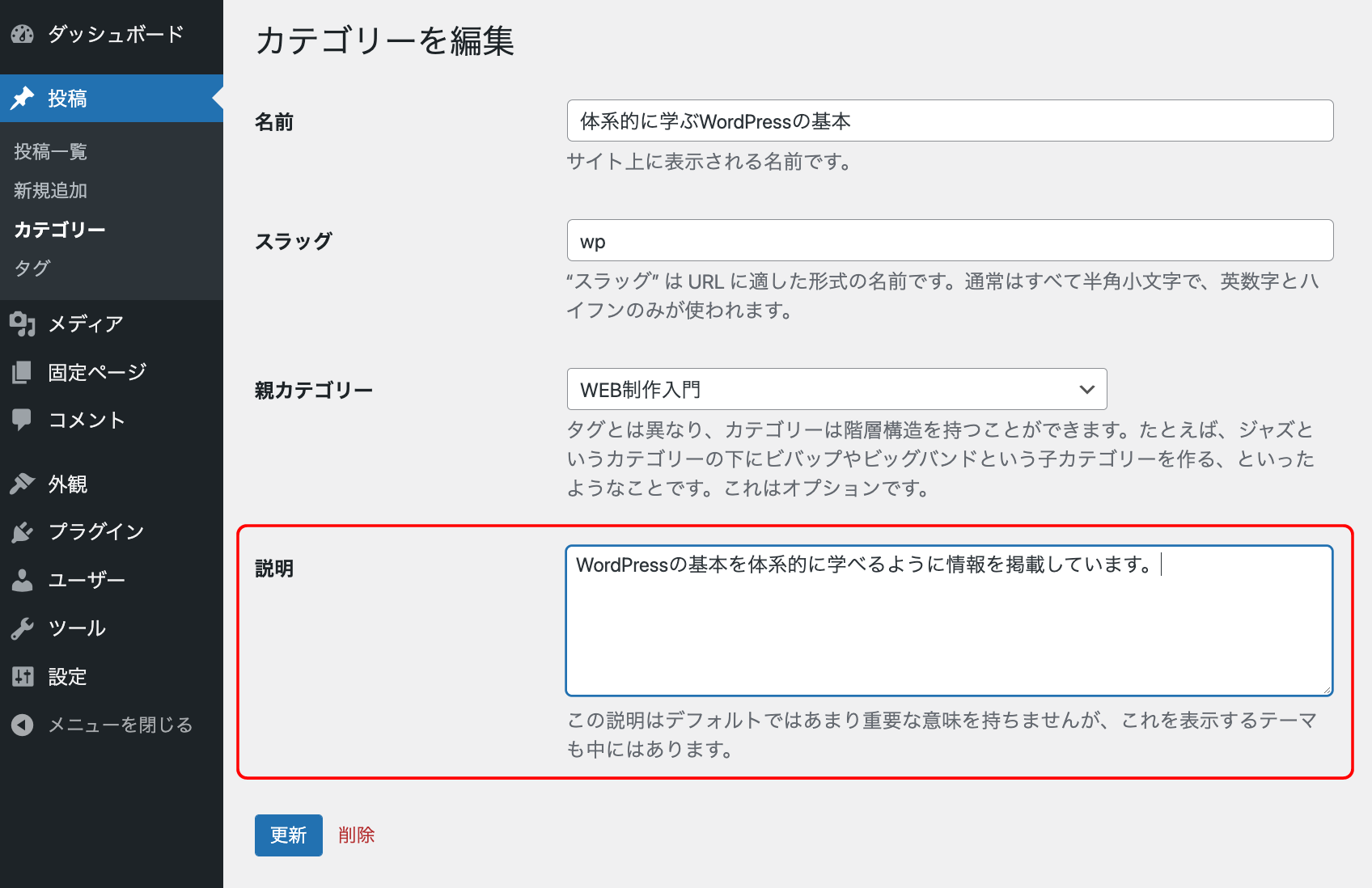Click the カテゴリーを編集 page heading

tap(385, 40)
